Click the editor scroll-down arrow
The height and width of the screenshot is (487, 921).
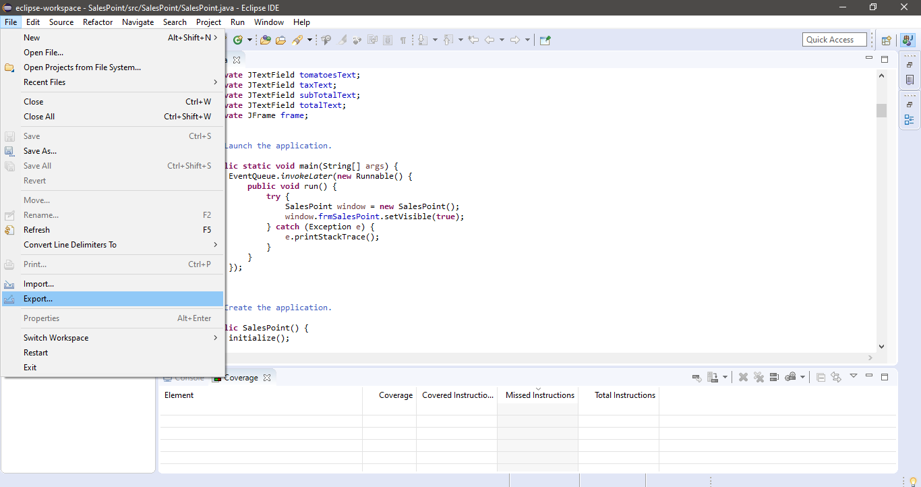click(881, 347)
